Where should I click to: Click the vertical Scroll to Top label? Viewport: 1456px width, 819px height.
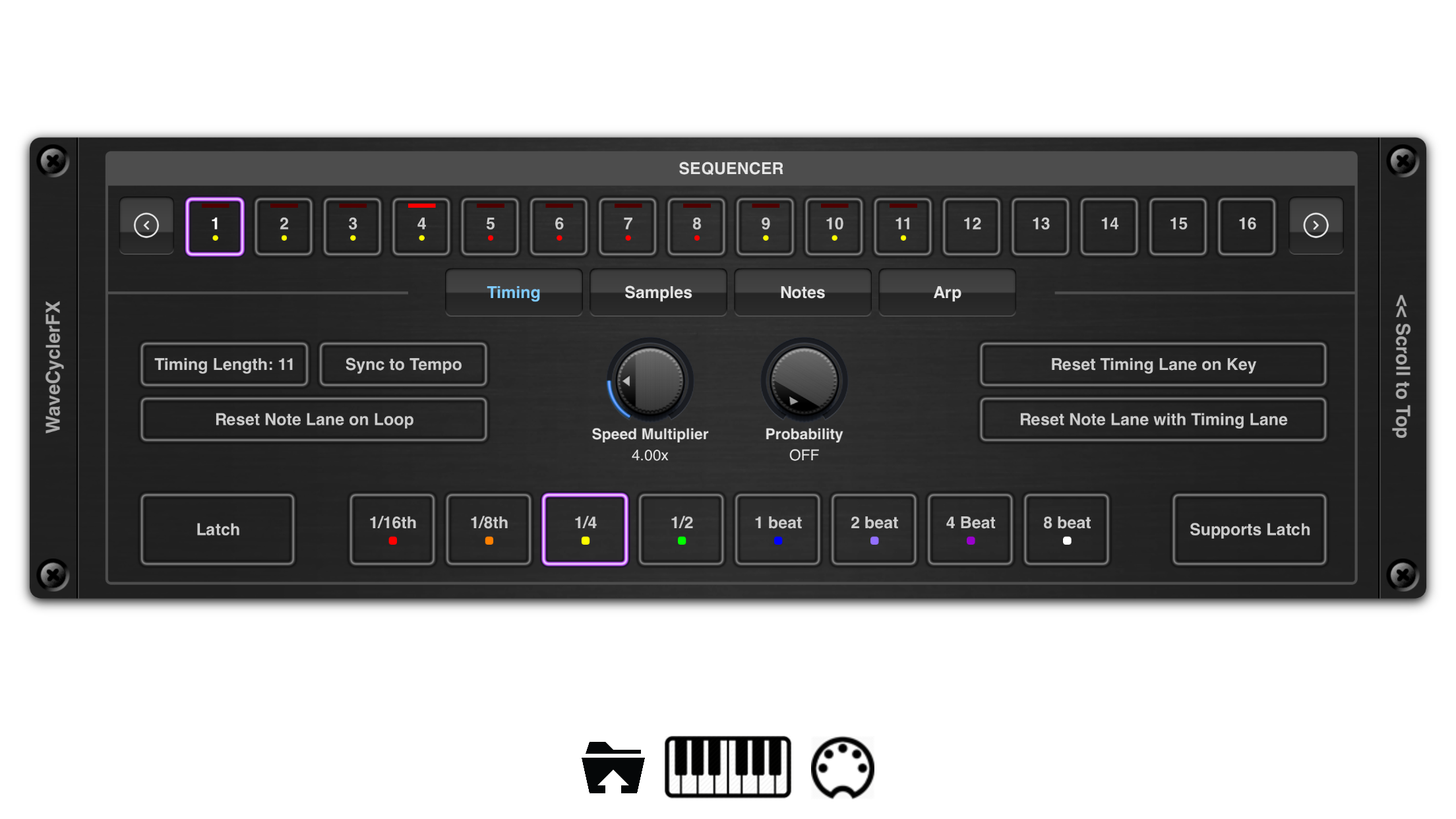[1402, 367]
